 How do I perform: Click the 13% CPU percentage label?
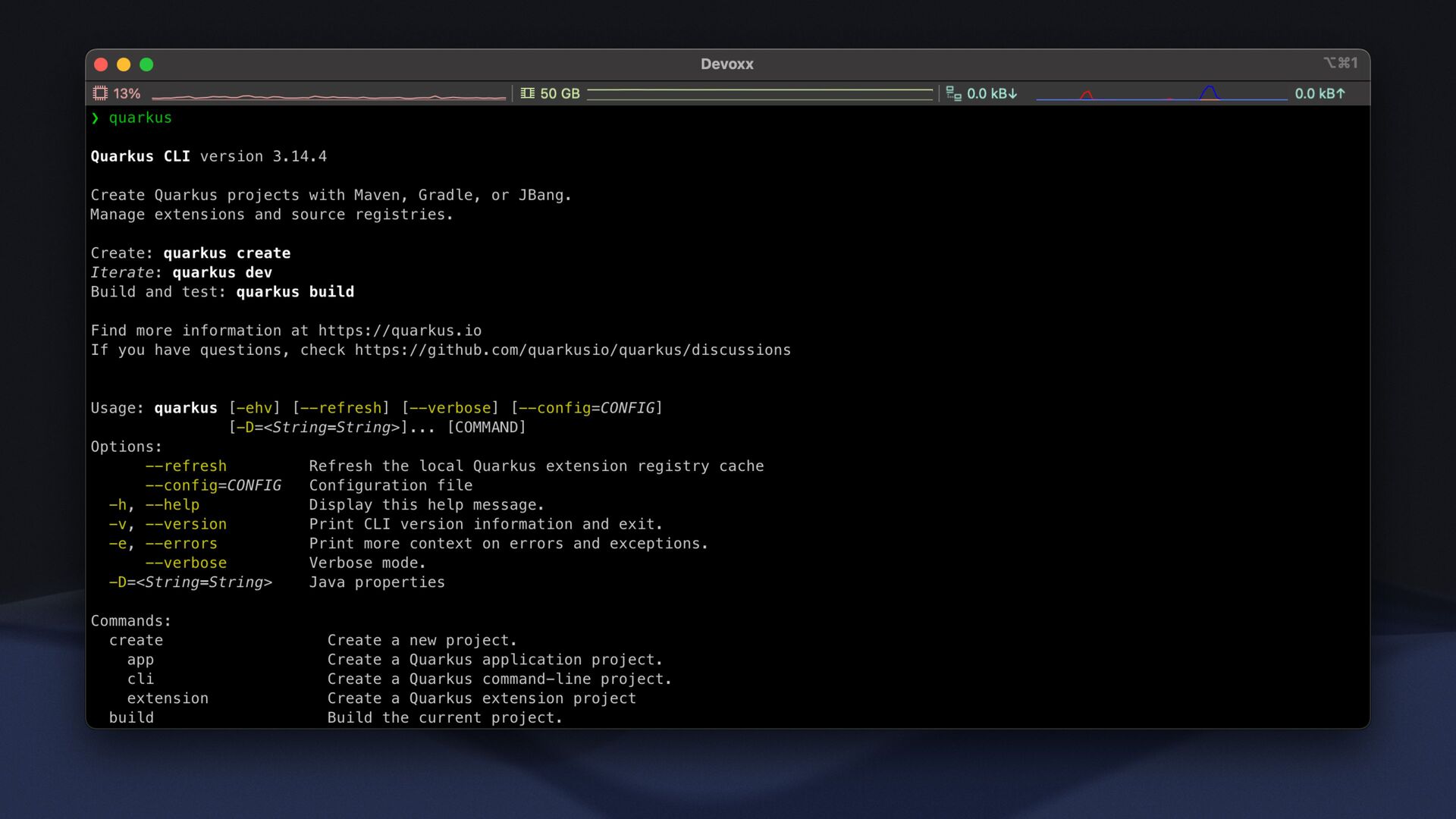(127, 93)
